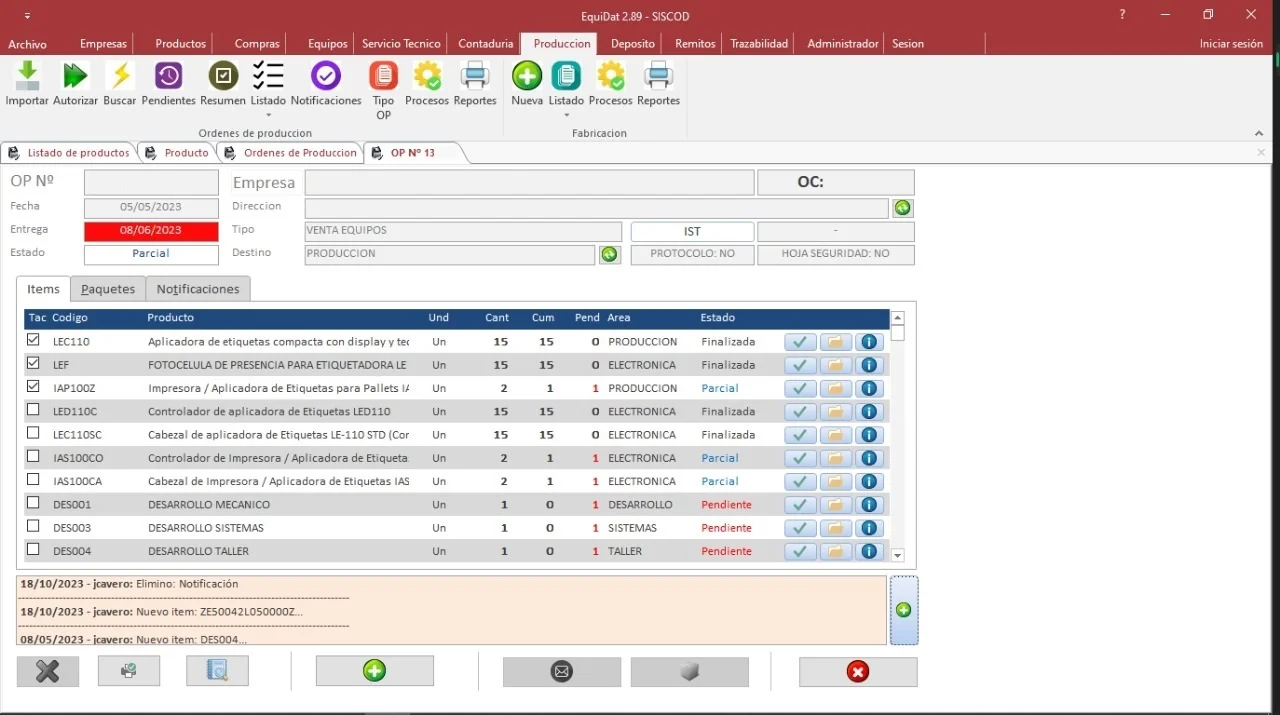
Task: Check the LED110C item checkbox
Action: (33, 410)
